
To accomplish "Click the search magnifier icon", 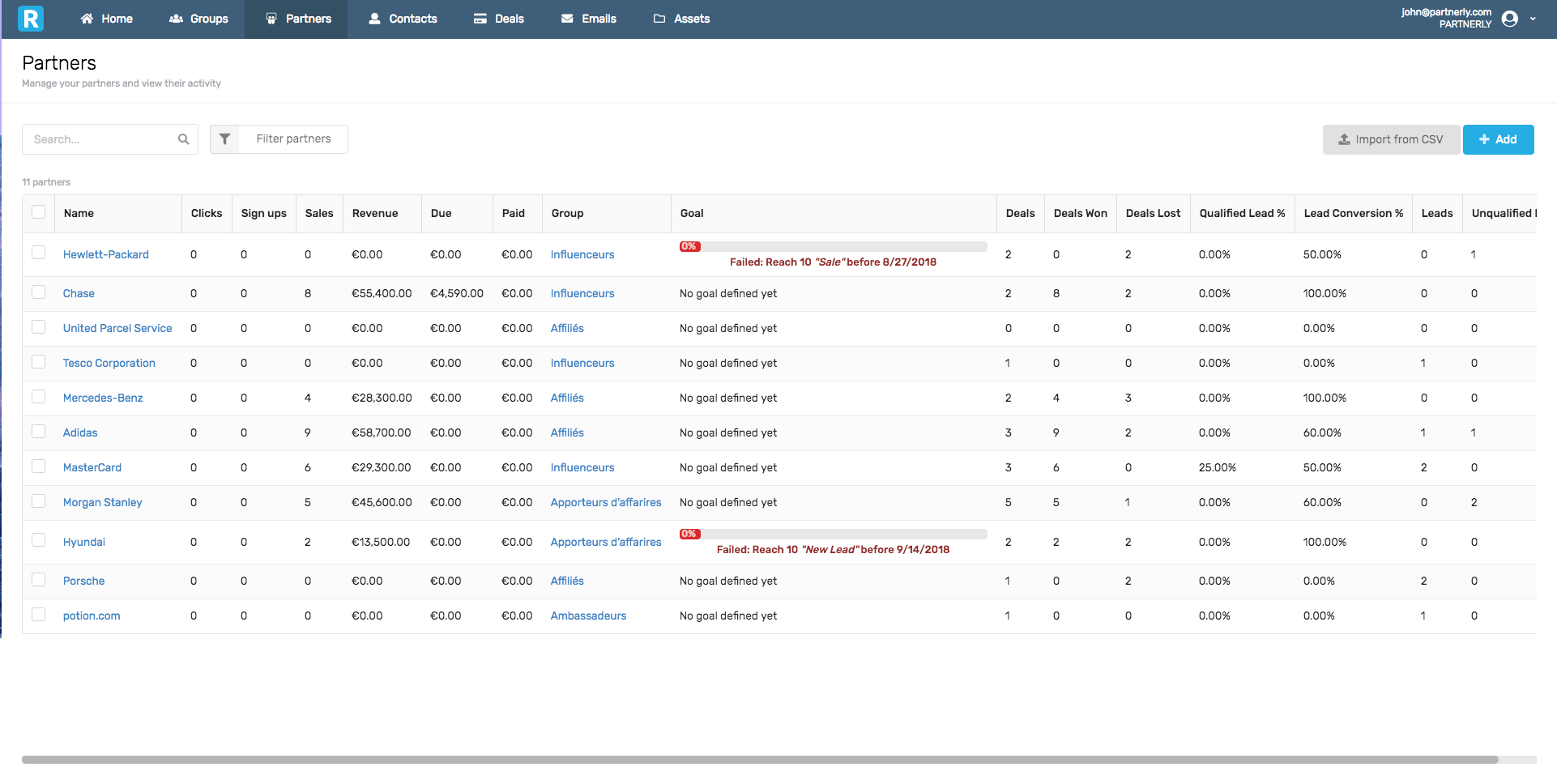I will 184,139.
